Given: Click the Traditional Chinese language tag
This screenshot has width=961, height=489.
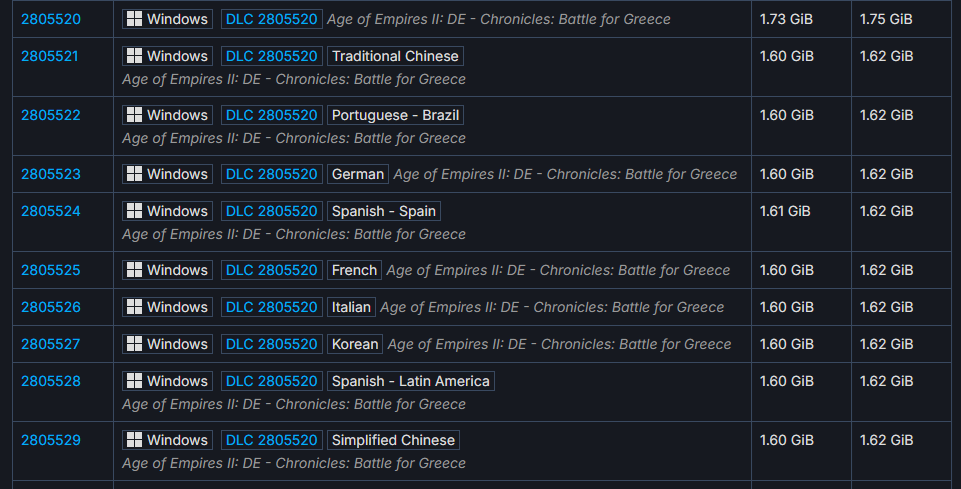Looking at the screenshot, I should [x=395, y=56].
